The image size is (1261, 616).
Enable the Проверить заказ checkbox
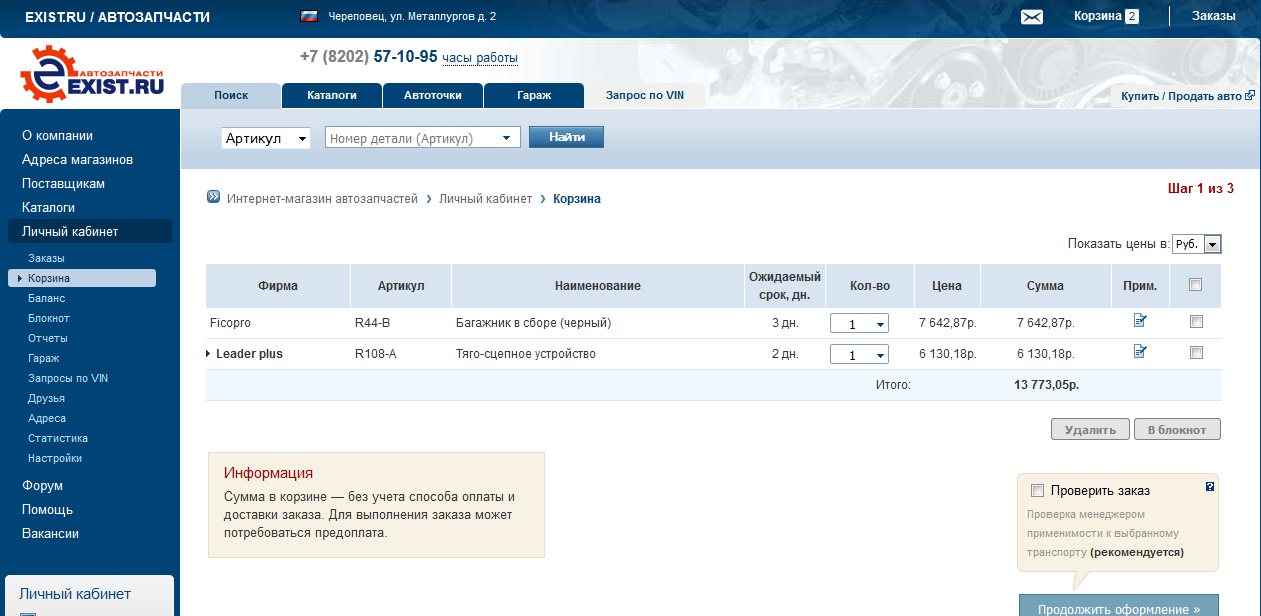(x=1037, y=491)
